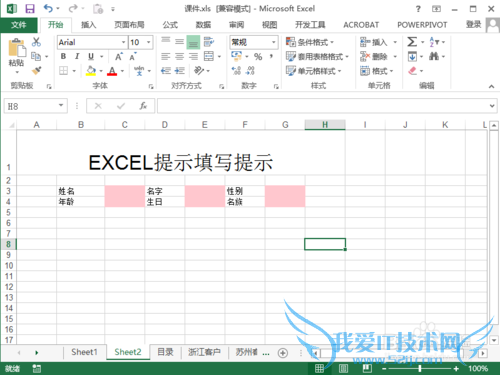This screenshot has height=375, width=500.
Task: Click the Clear eraser icon
Action: pyautogui.click(x=412, y=71)
